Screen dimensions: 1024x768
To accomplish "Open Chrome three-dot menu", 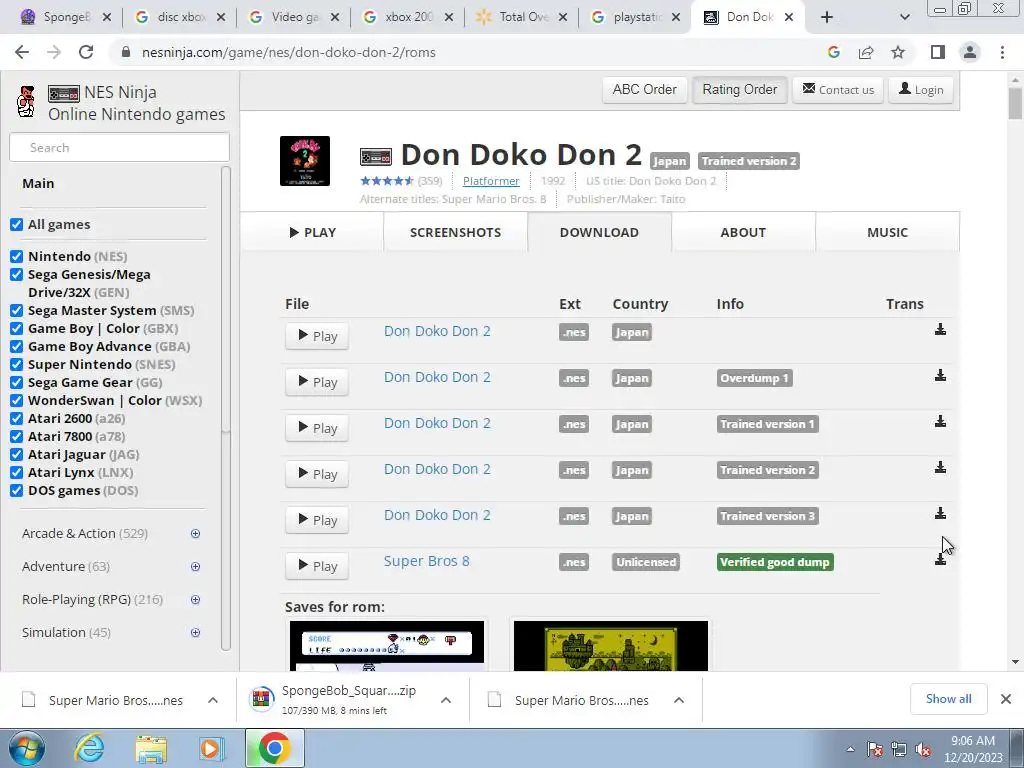I will [x=1002, y=52].
